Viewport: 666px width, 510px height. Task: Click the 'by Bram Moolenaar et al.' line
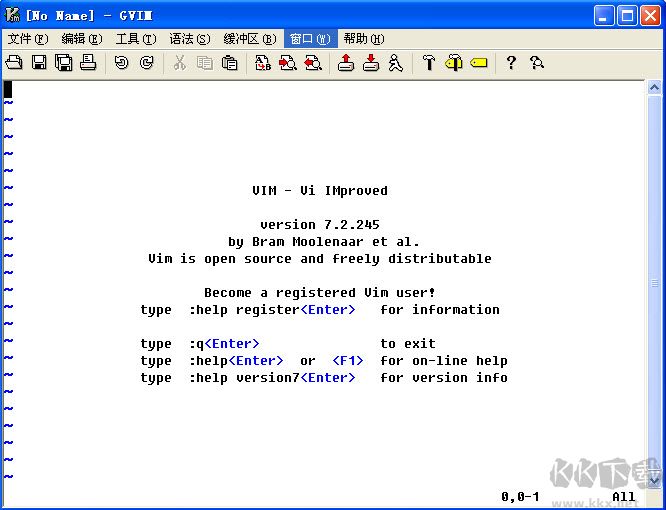point(324,242)
